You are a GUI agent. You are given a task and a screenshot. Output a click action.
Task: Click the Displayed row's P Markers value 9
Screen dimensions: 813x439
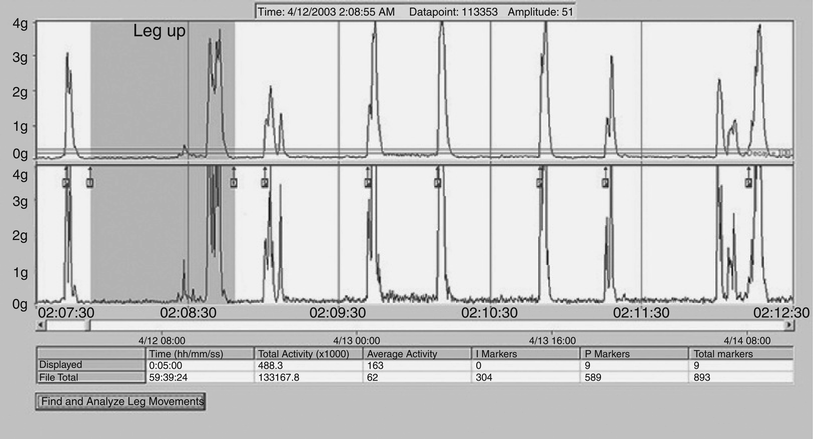click(635, 365)
